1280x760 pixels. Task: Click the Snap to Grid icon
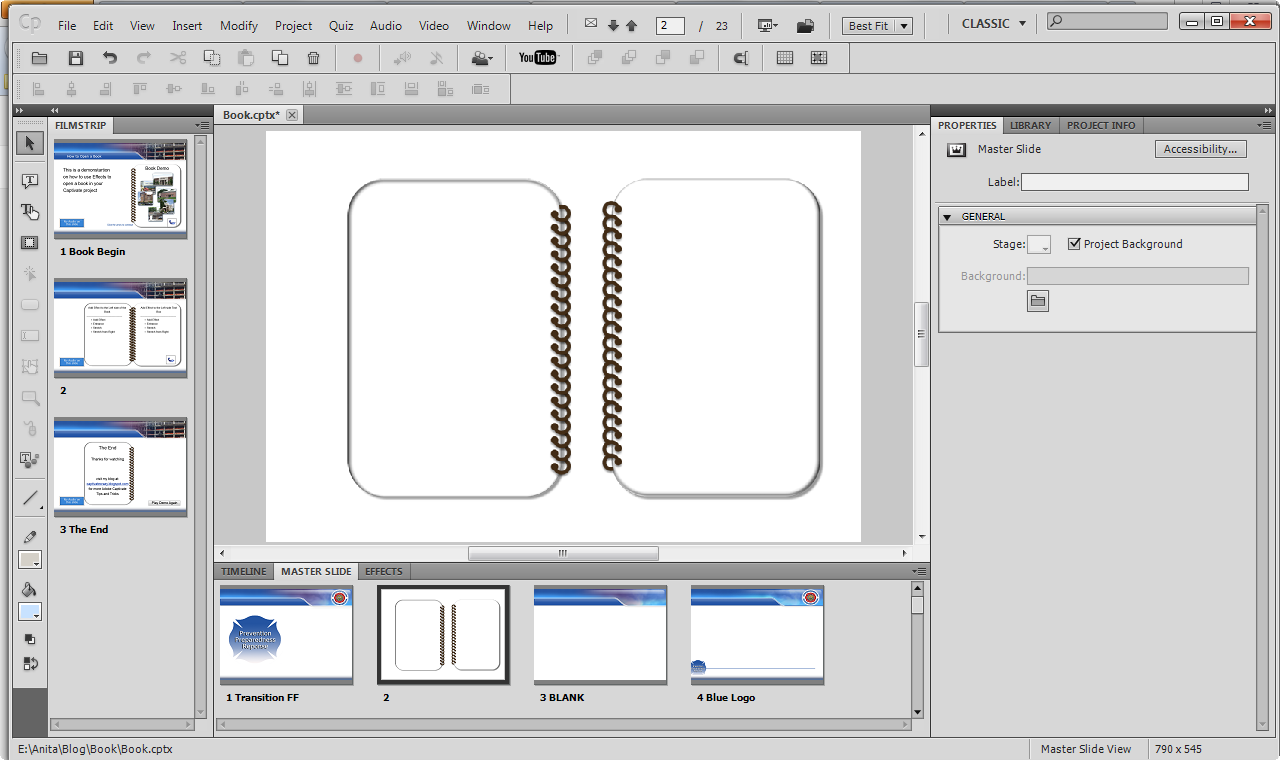point(819,58)
